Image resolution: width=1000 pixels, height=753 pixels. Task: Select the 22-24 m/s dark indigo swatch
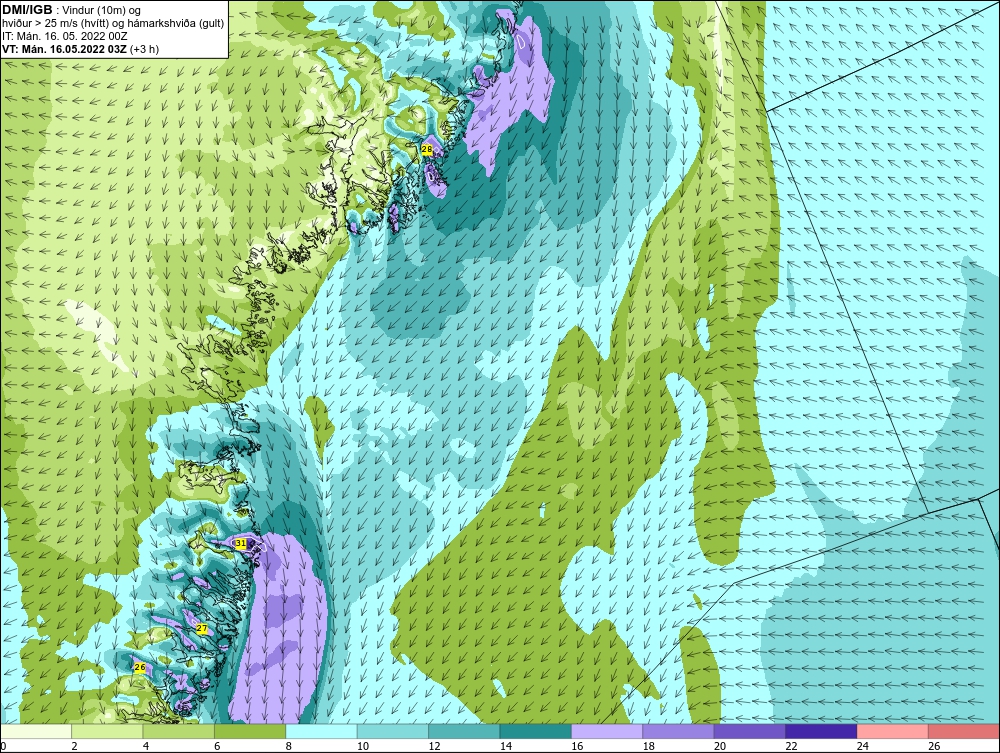point(821,732)
